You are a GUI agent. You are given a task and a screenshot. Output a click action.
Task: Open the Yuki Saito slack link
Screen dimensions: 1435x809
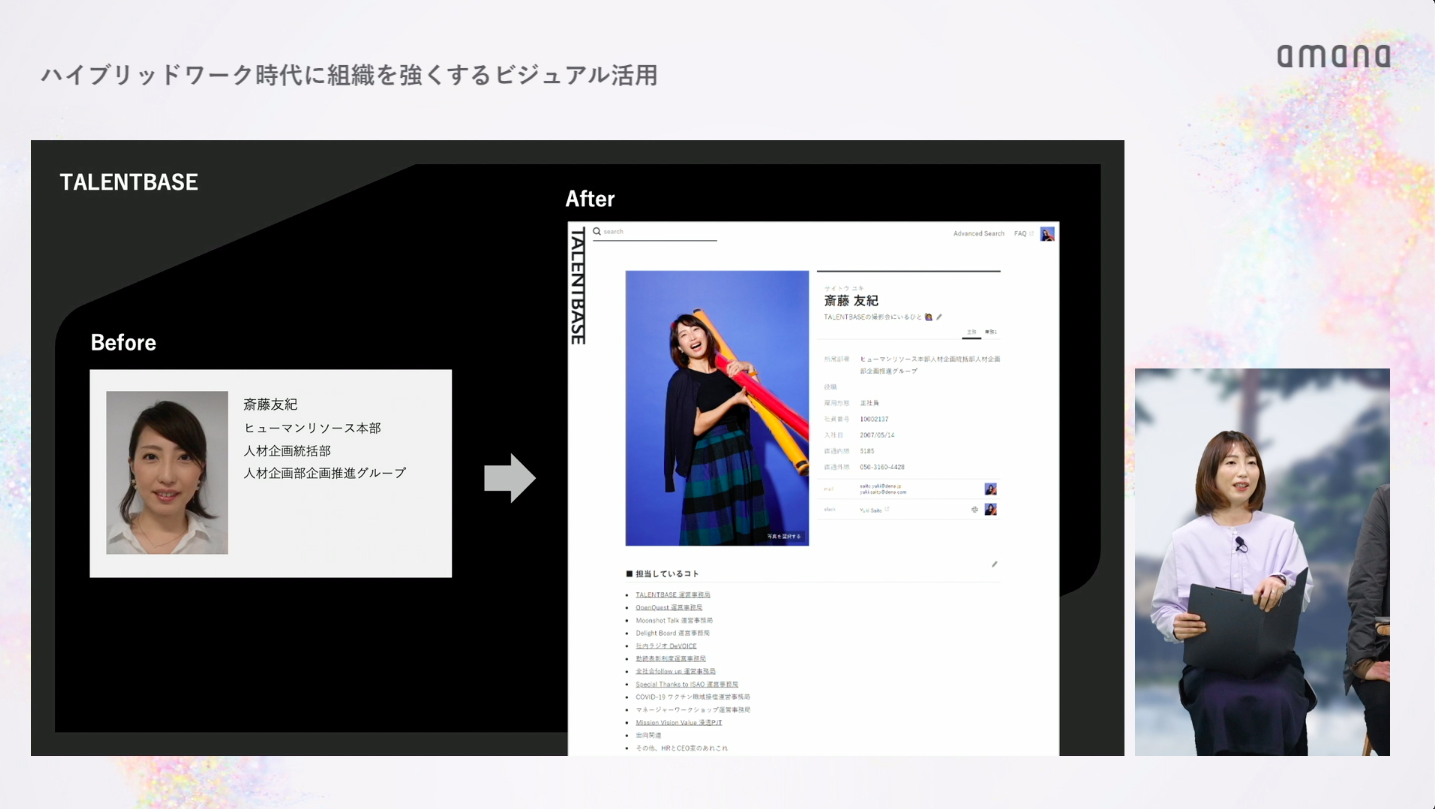[871, 510]
